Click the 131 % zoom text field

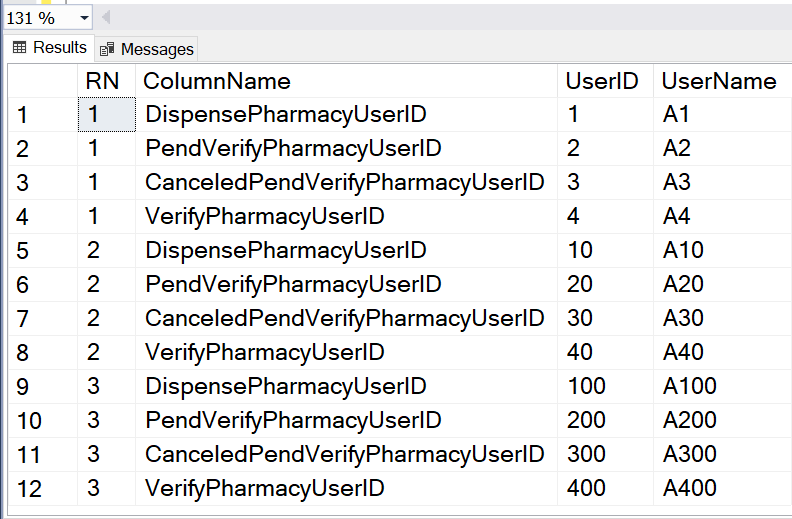(36, 18)
